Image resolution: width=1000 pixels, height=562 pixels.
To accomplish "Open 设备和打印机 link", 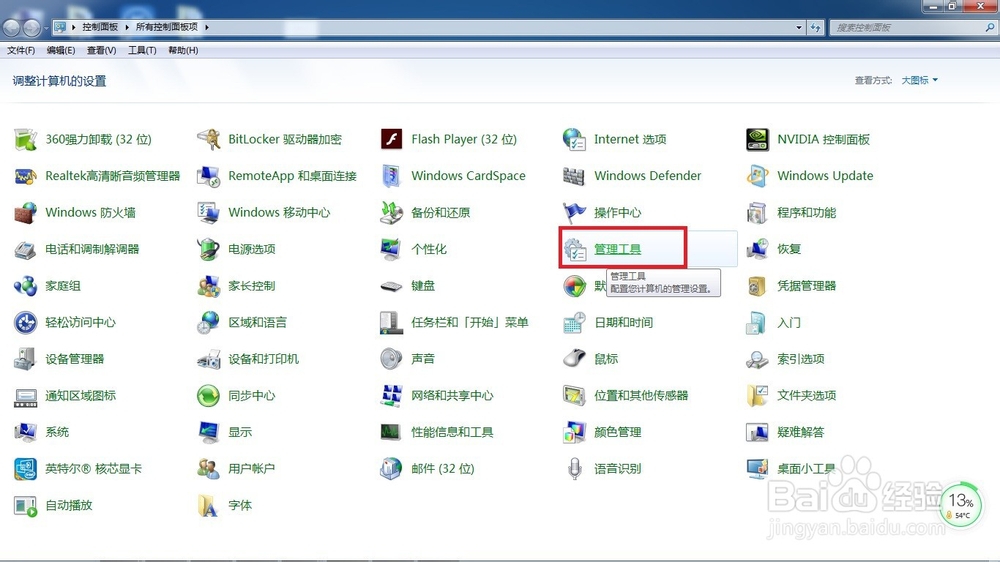I will [x=263, y=359].
